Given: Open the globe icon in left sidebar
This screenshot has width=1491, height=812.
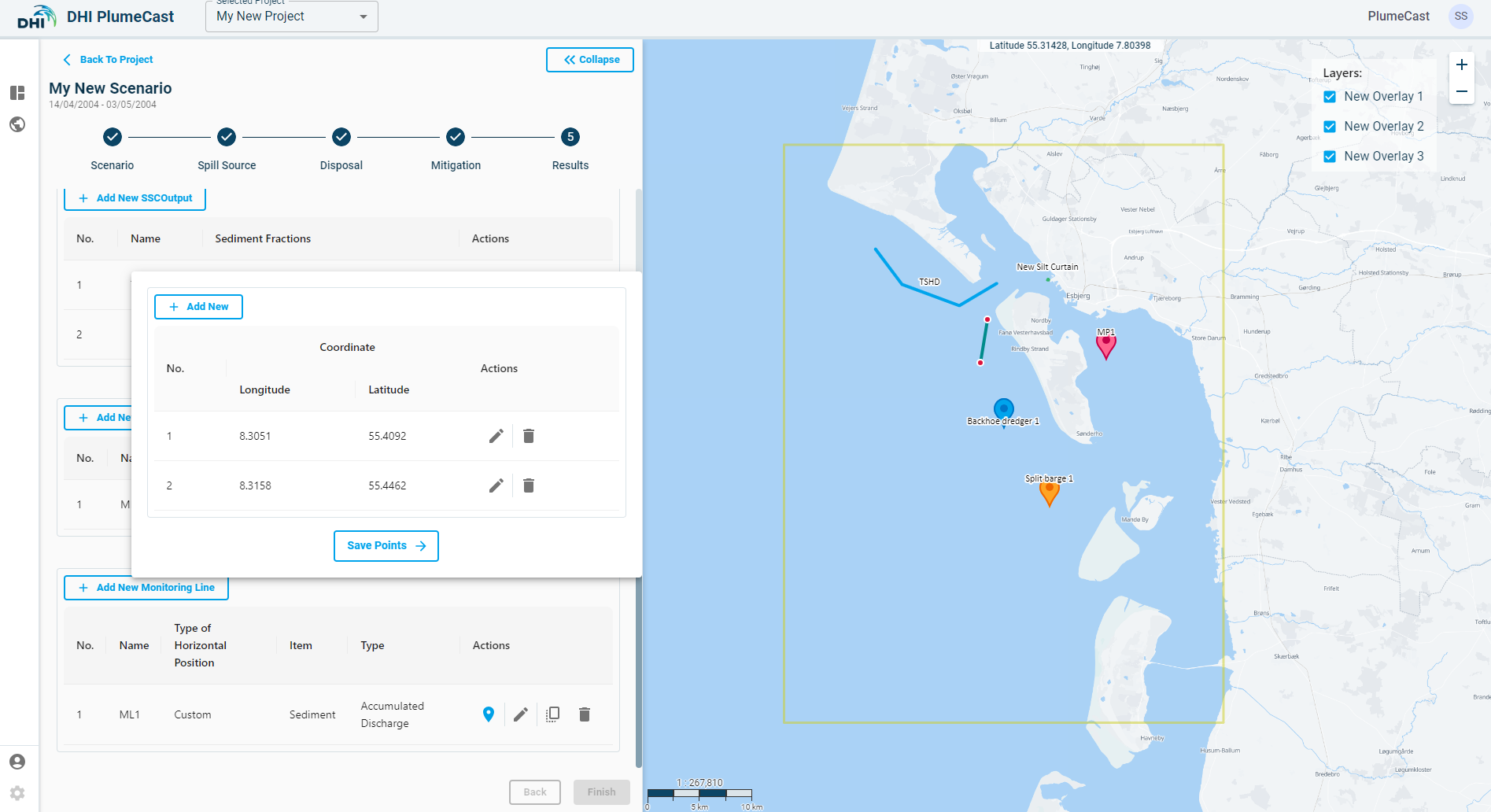Looking at the screenshot, I should click(17, 124).
